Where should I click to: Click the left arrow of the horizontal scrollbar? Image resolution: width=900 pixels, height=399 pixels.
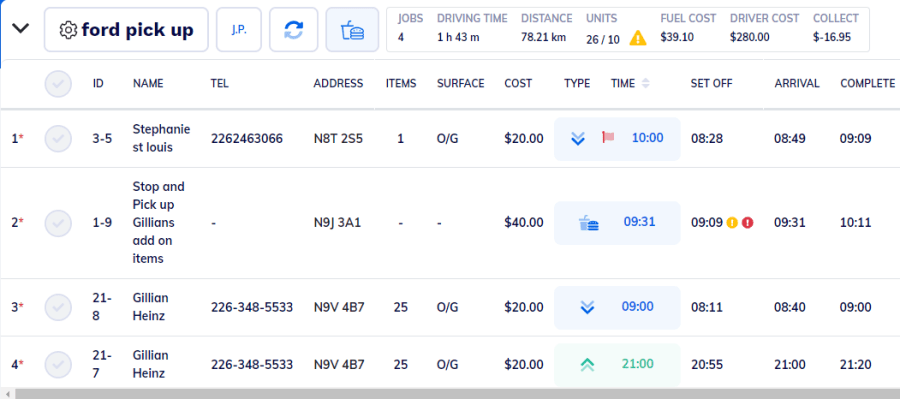tap(7, 394)
